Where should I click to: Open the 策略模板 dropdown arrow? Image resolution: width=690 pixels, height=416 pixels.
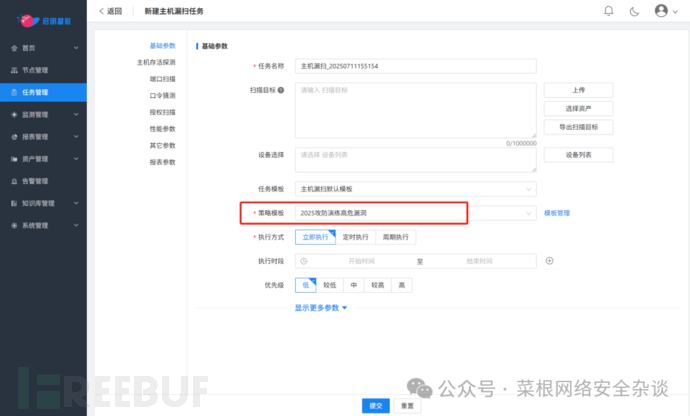click(529, 214)
